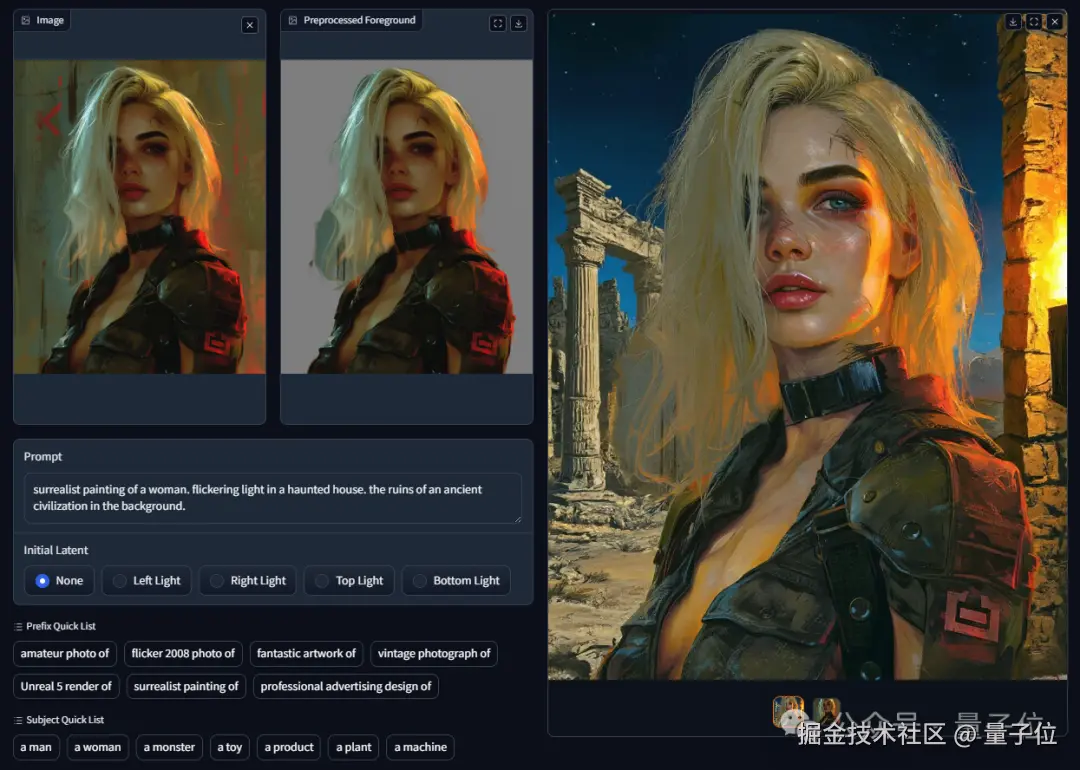Download the Preprocessed Foreground image

click(x=519, y=23)
